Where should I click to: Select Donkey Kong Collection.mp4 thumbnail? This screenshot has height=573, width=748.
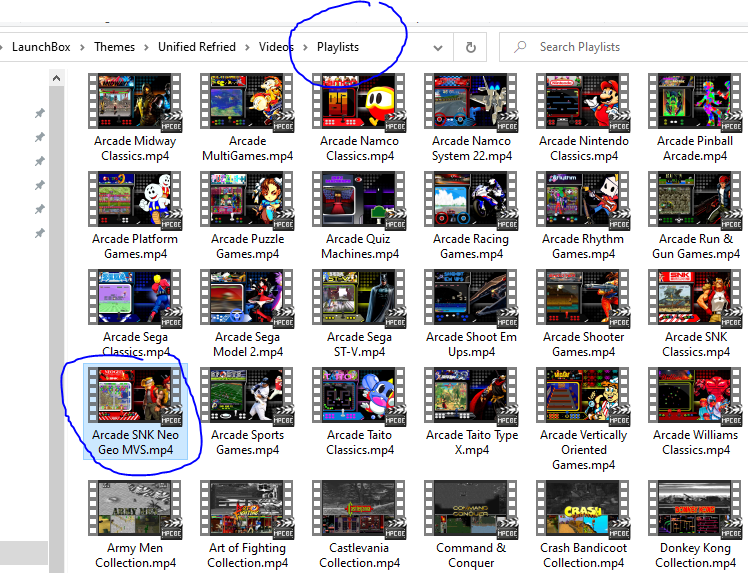point(695,508)
